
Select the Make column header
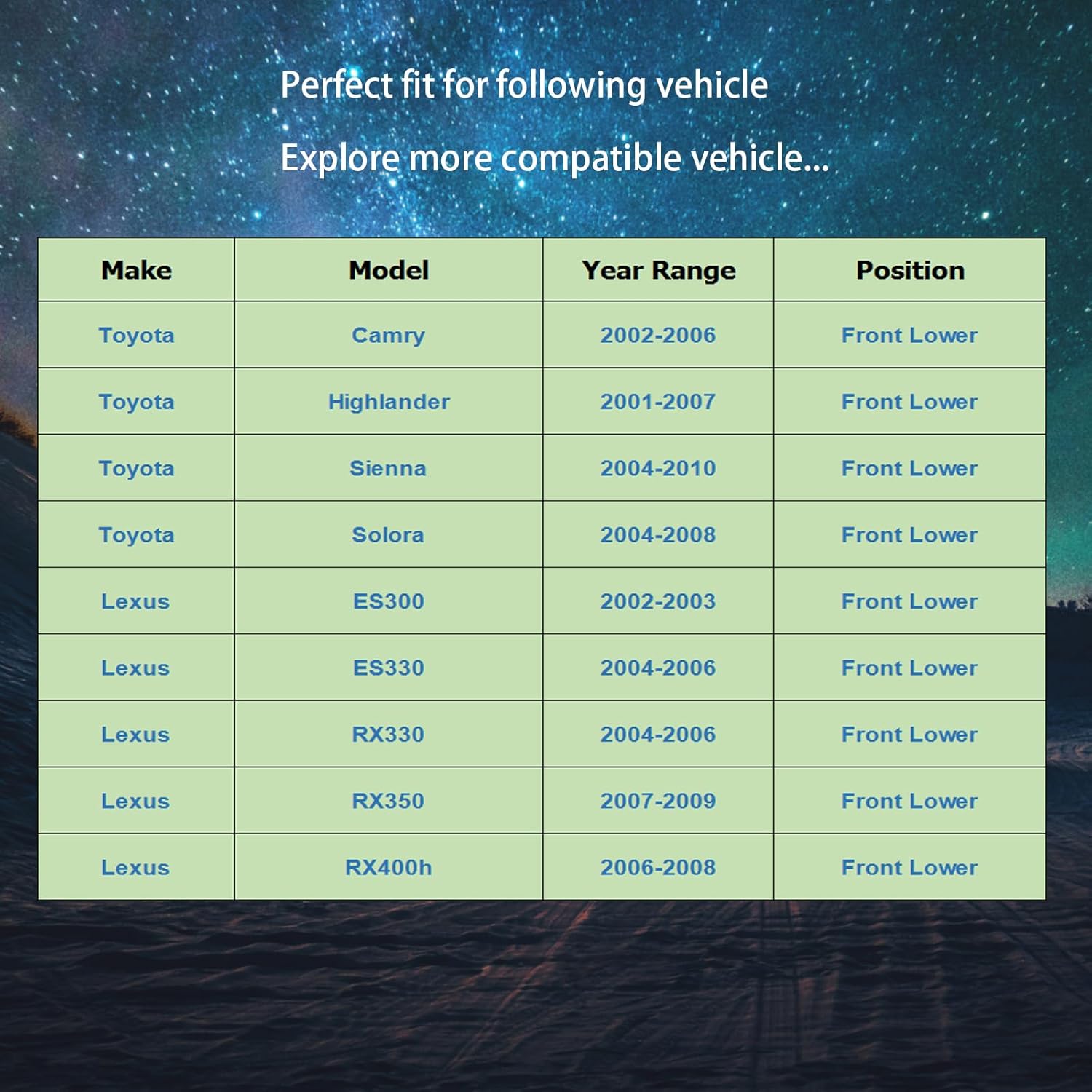tap(137, 270)
